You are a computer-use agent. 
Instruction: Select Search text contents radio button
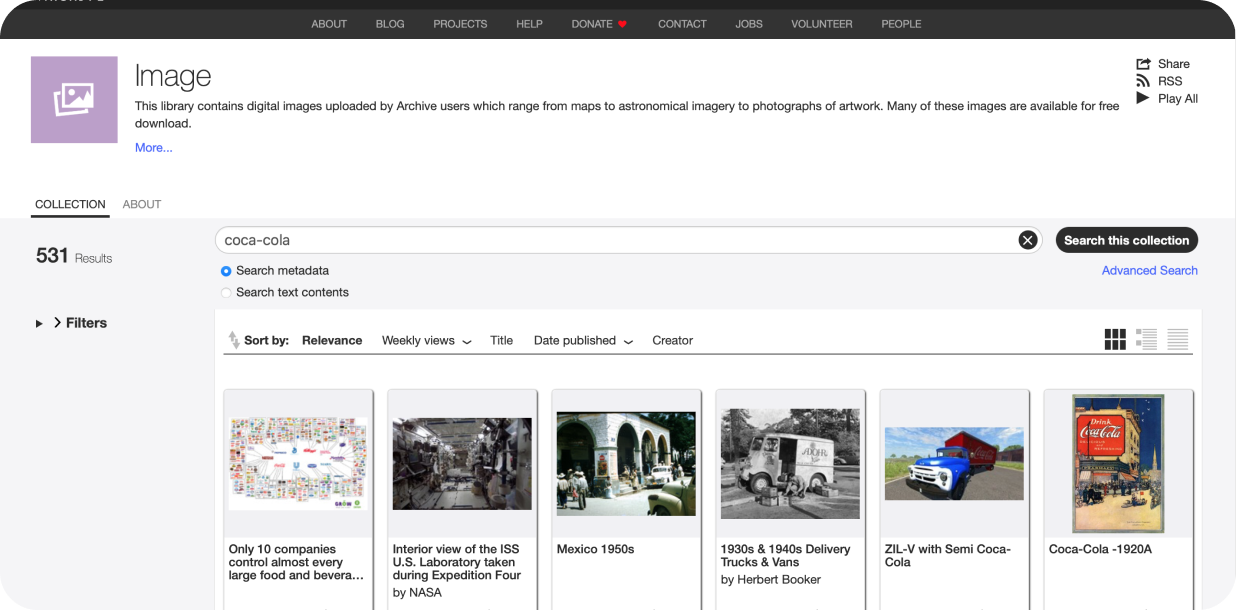[226, 293]
